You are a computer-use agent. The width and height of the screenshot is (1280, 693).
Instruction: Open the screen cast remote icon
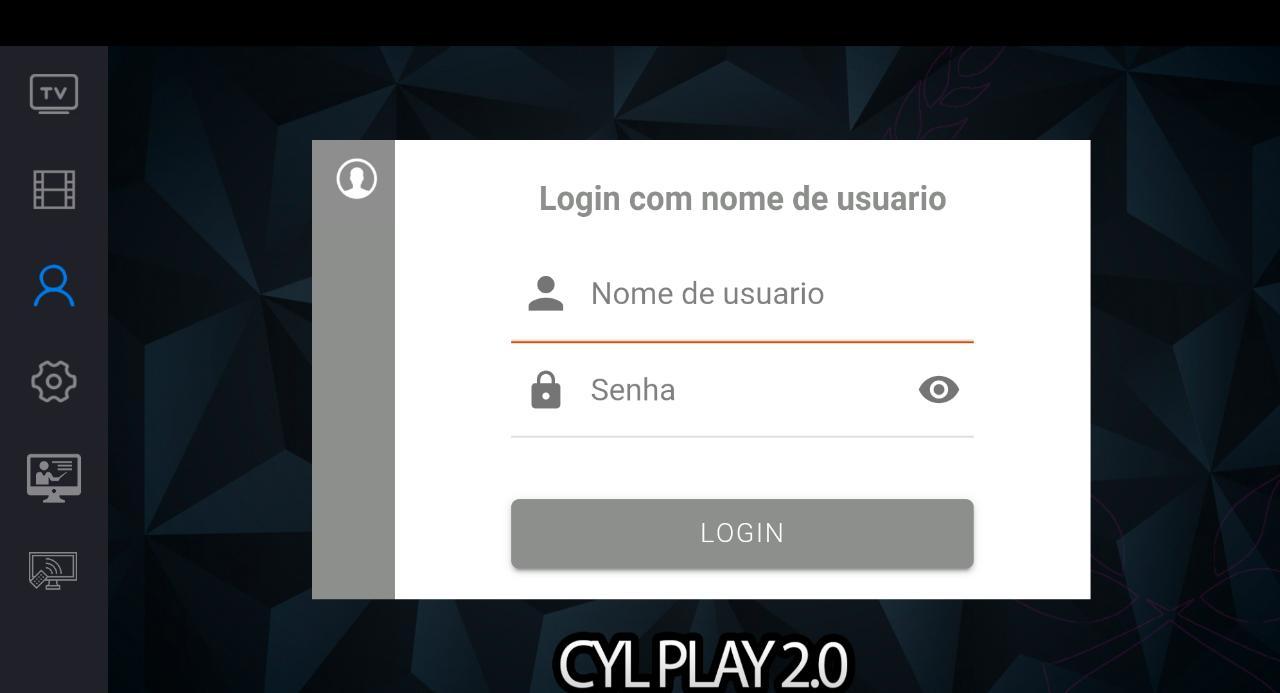pyautogui.click(x=54, y=570)
